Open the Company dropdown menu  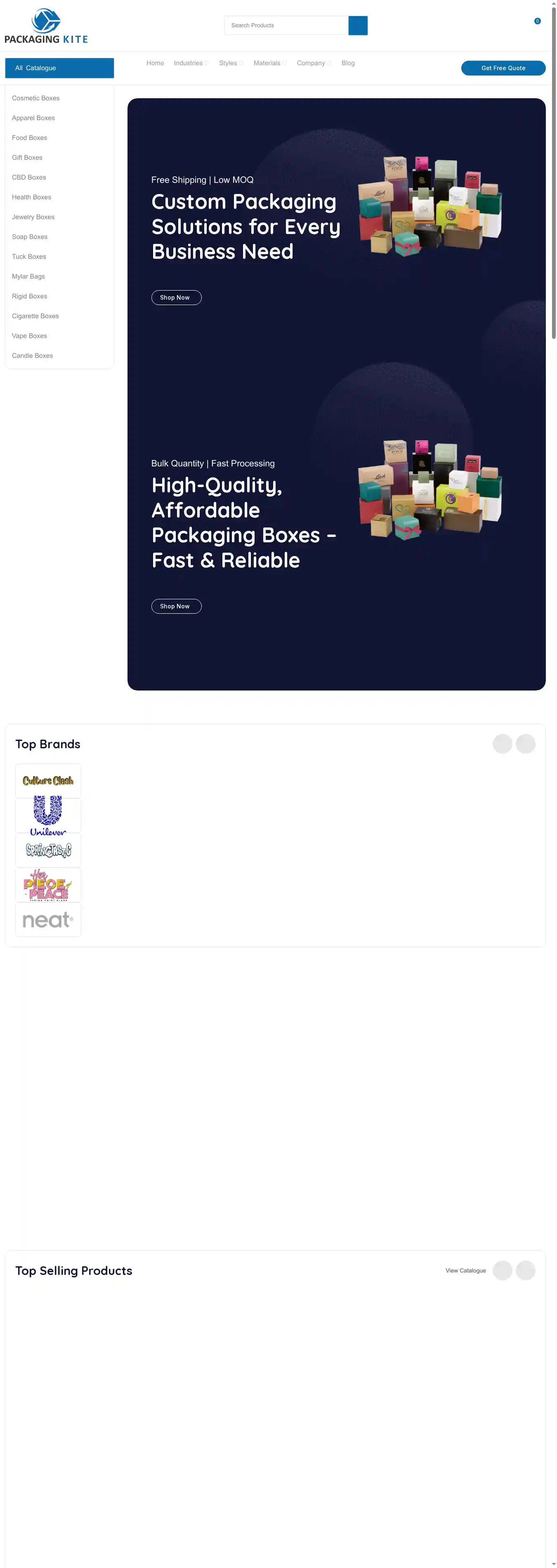pos(314,63)
